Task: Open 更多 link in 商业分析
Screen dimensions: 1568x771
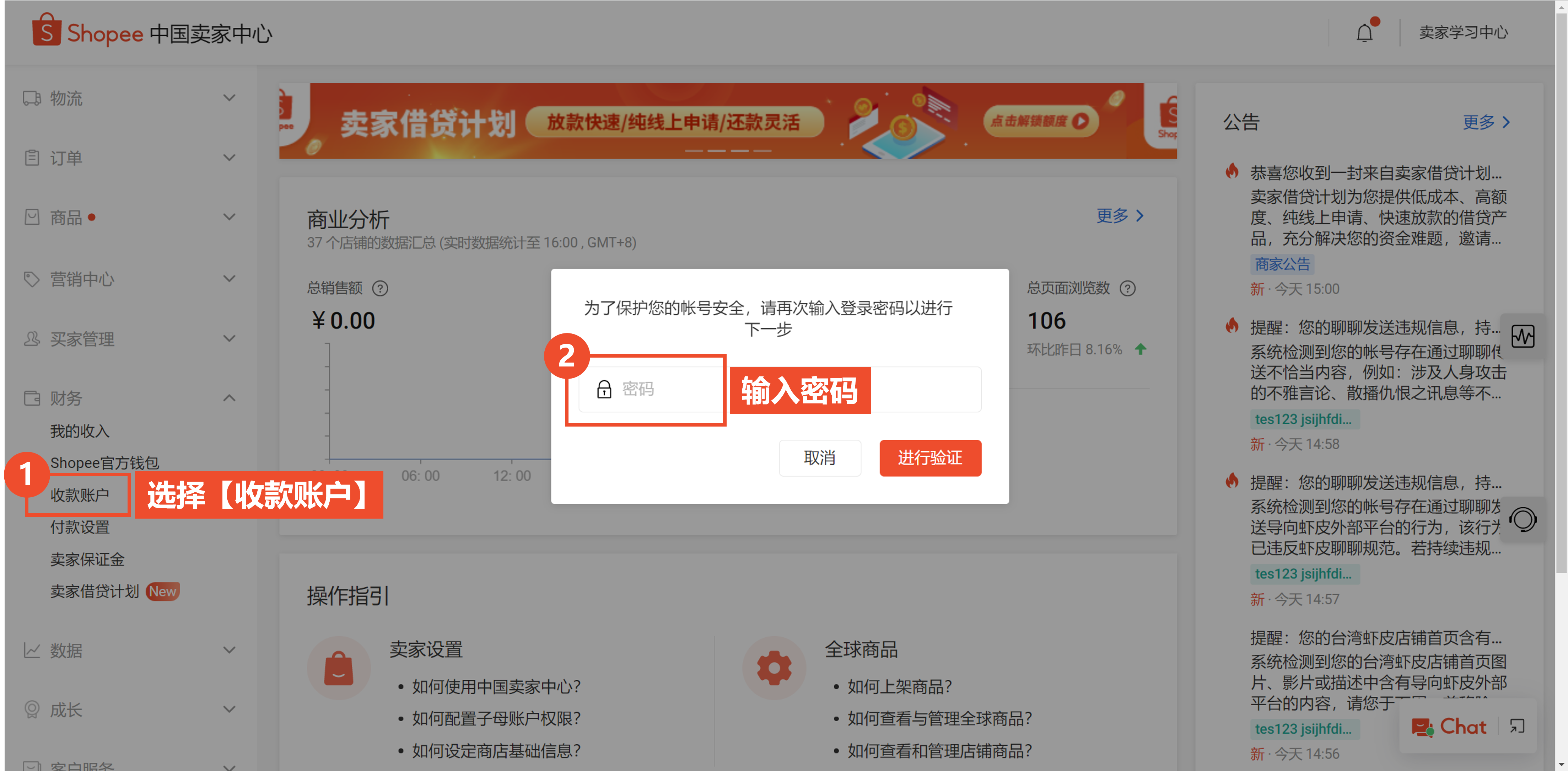Action: coord(1120,215)
